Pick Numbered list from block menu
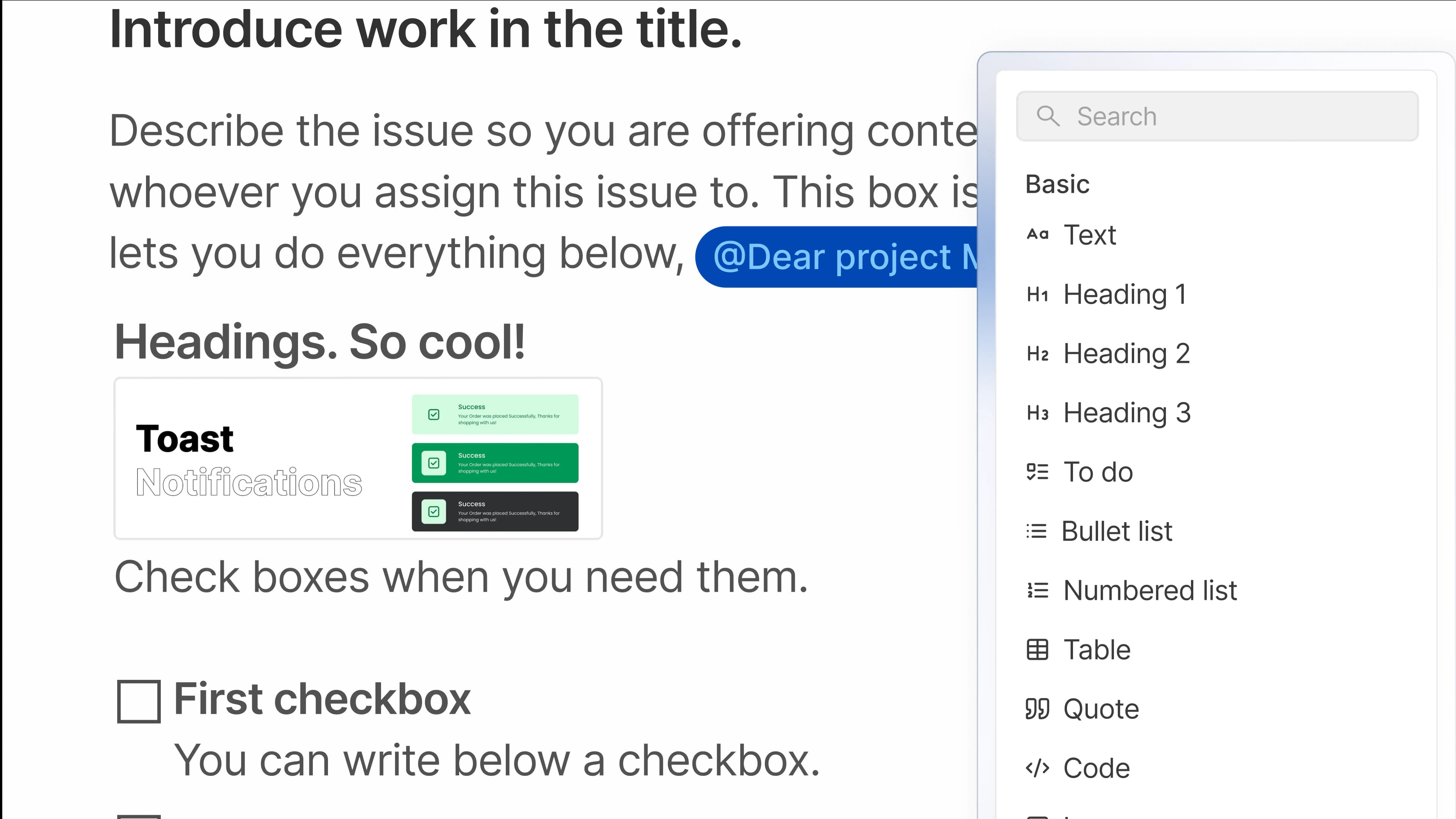Viewport: 1456px width, 819px height. click(x=1150, y=591)
